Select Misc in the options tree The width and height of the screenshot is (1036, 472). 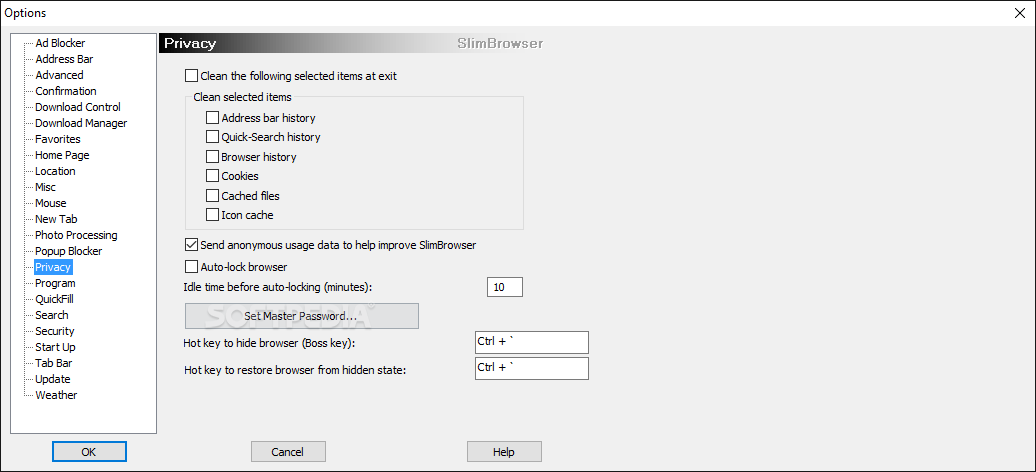click(46, 187)
